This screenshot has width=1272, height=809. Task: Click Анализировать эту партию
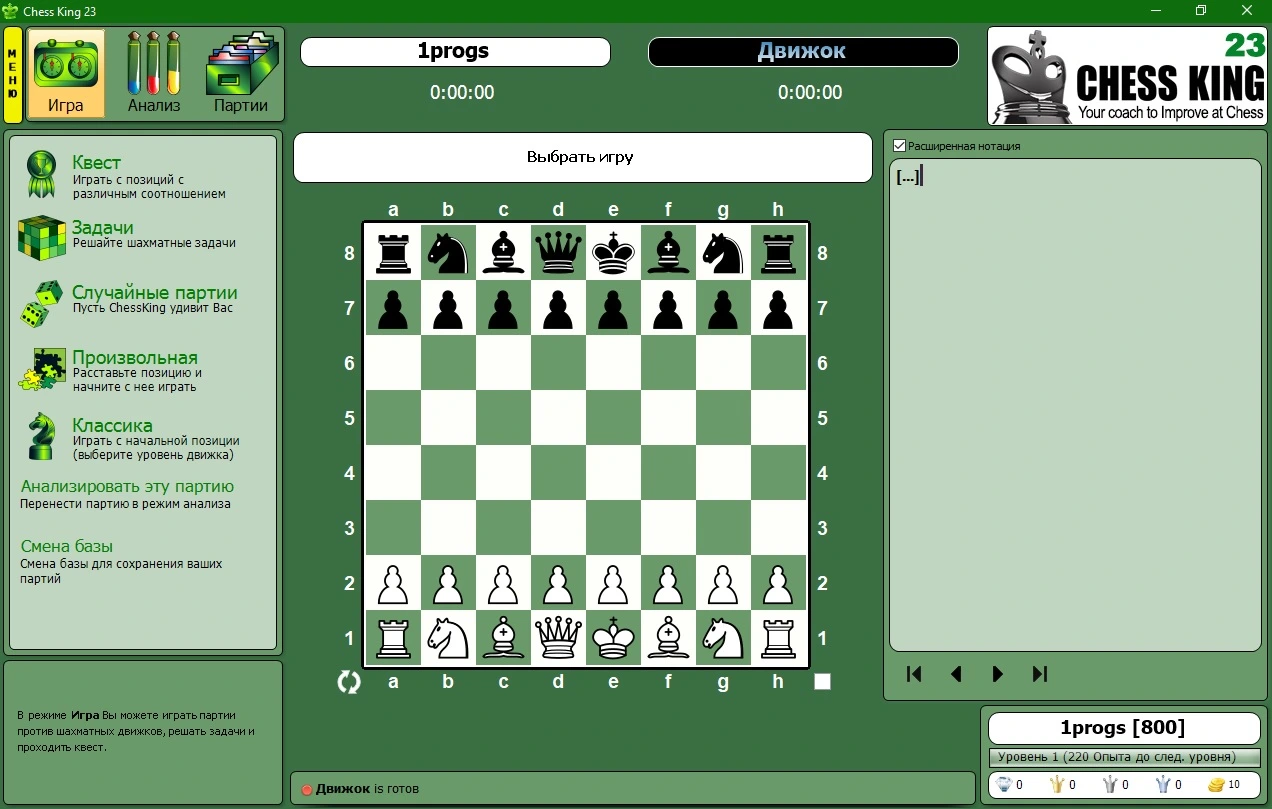coord(127,487)
